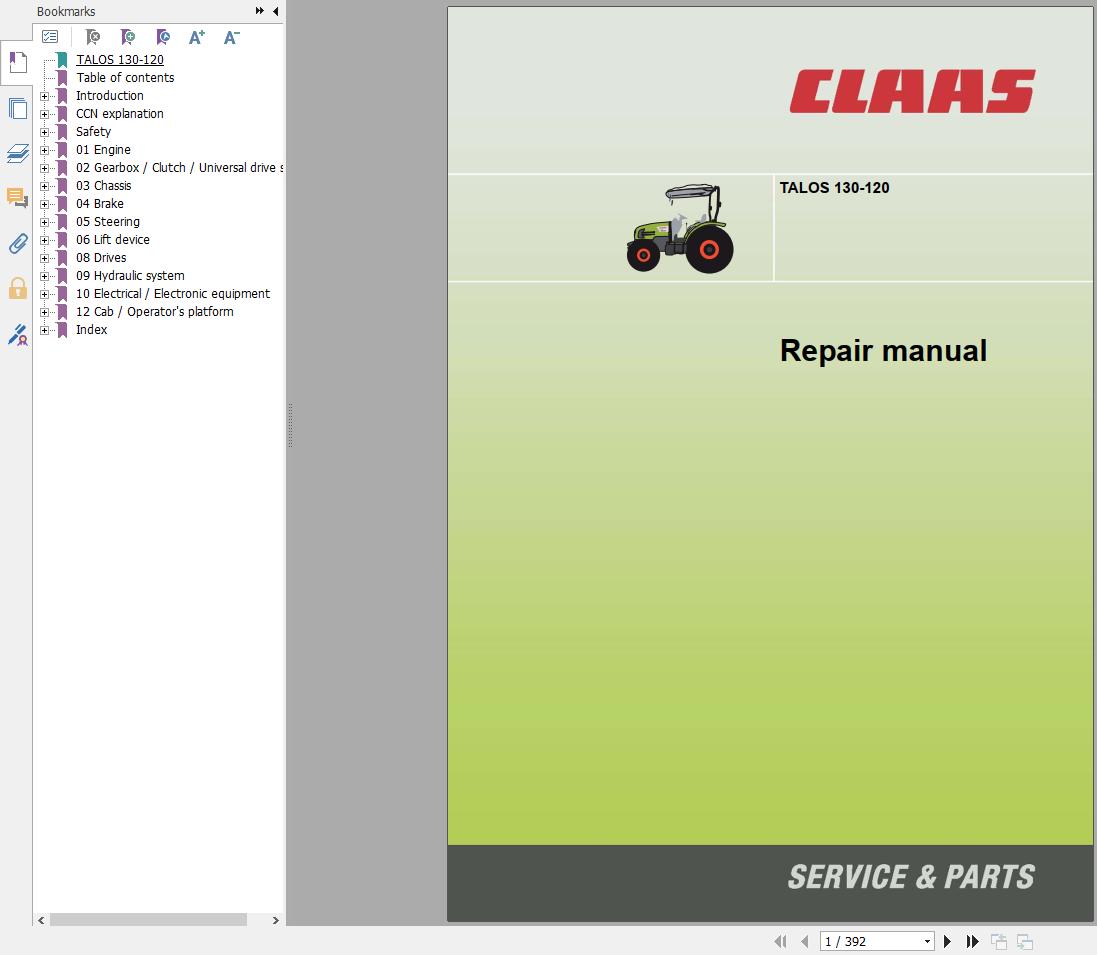Image resolution: width=1097 pixels, height=955 pixels.
Task: Expand the 12 Cab node
Action: (x=44, y=312)
